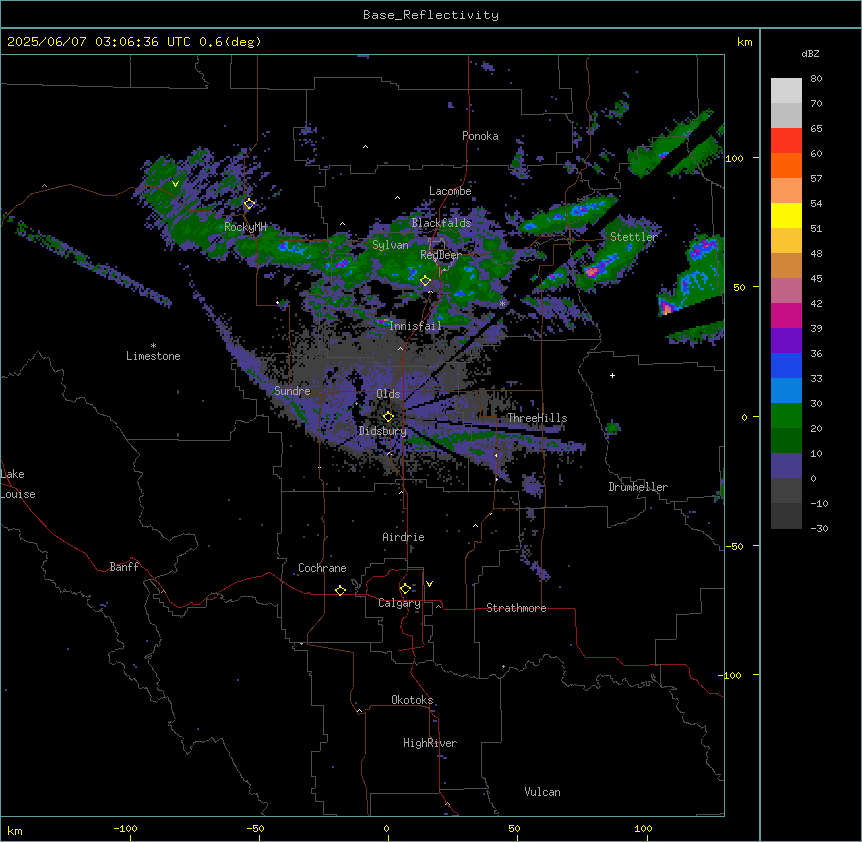862x842 pixels.
Task: Click the -50 tick on the horizontal axis
Action: pyautogui.click(x=255, y=828)
